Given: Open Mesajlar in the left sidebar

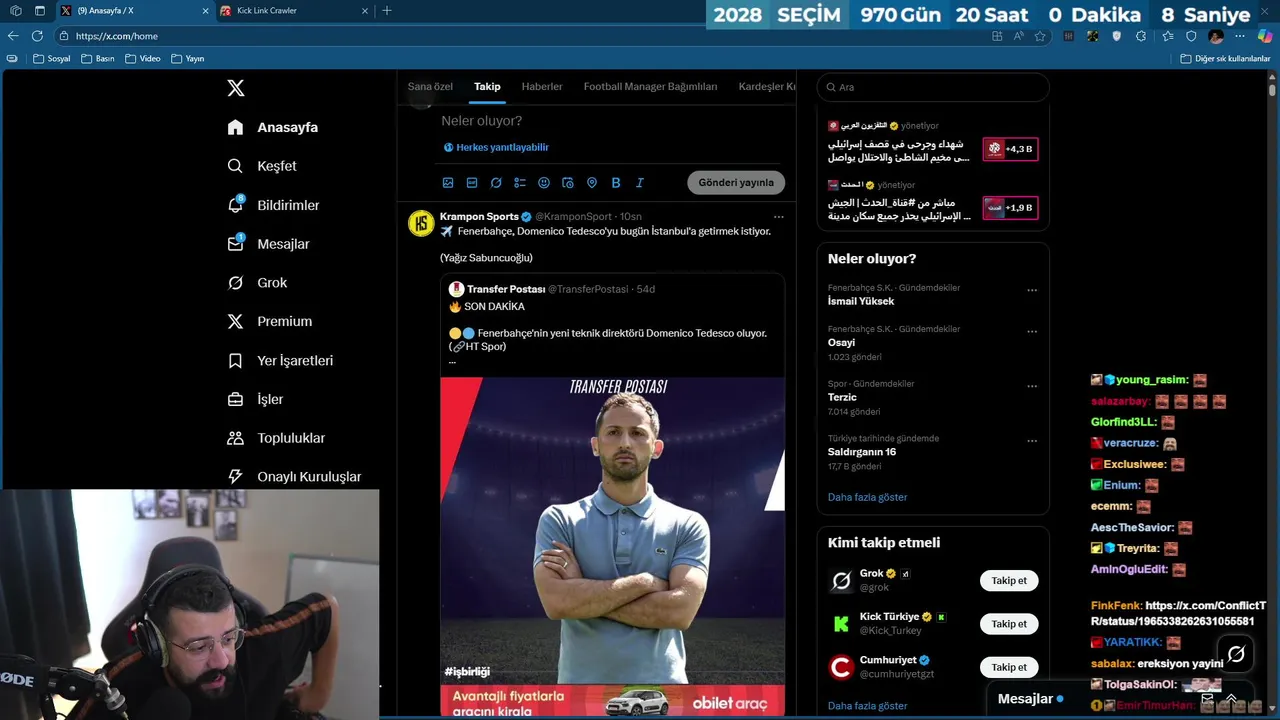Looking at the screenshot, I should pyautogui.click(x=268, y=244).
